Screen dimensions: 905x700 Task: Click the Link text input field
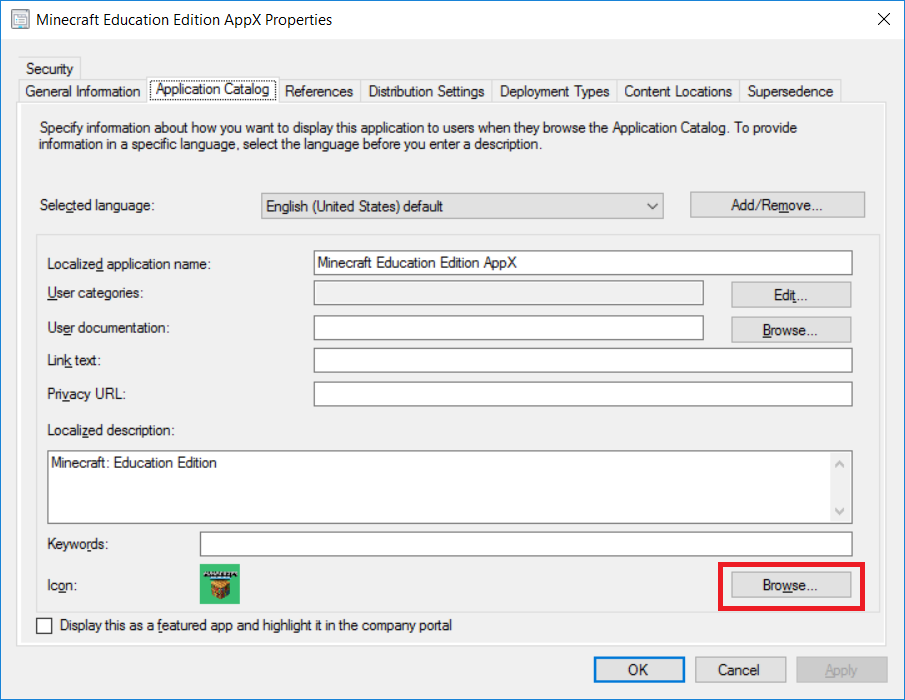tap(583, 361)
